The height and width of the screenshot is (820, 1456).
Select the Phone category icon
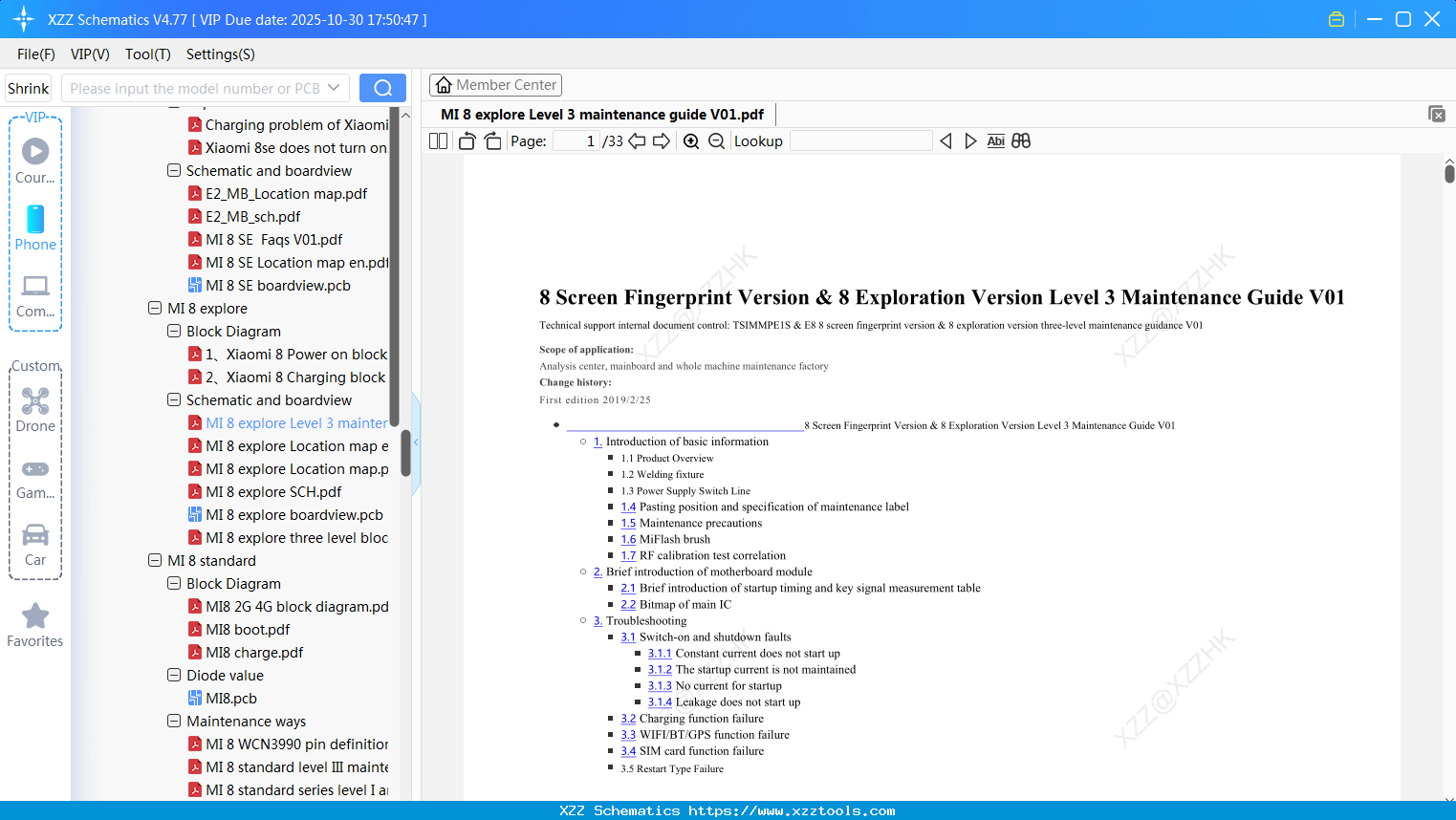(35, 227)
